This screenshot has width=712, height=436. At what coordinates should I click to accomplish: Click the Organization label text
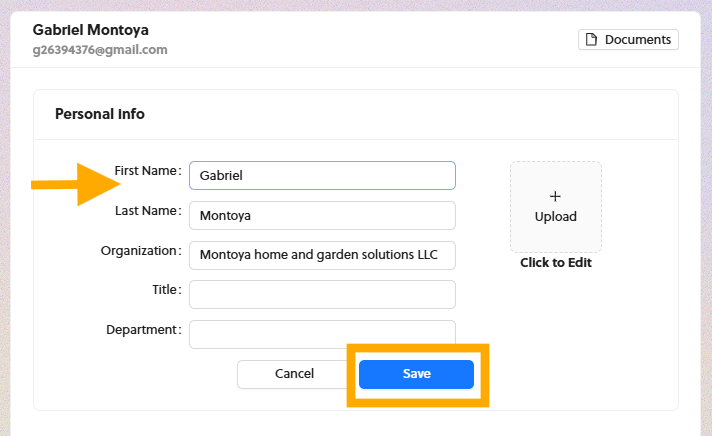[x=140, y=250]
